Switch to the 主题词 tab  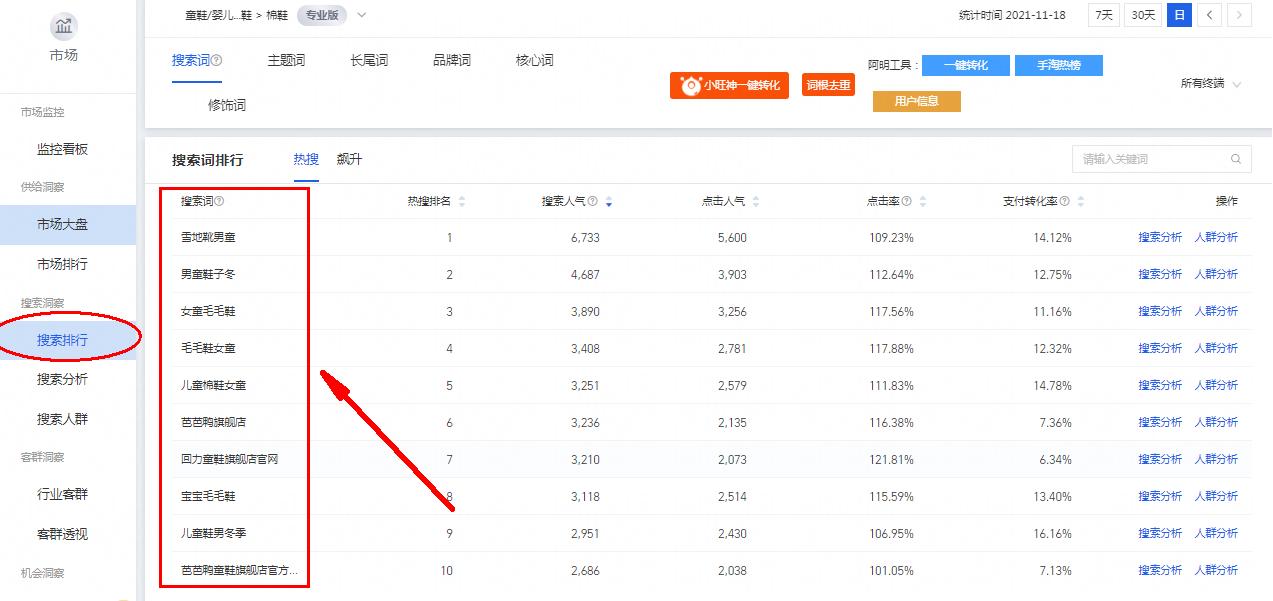285,60
